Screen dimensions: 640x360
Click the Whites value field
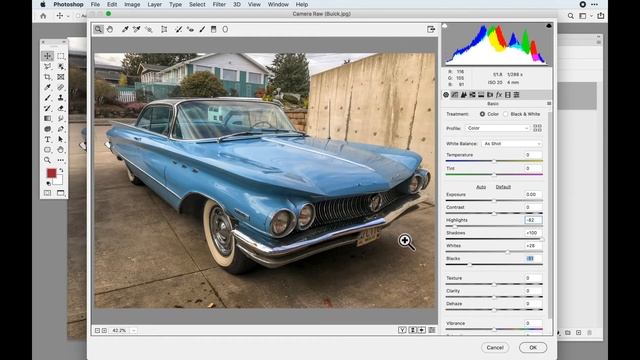click(533, 246)
